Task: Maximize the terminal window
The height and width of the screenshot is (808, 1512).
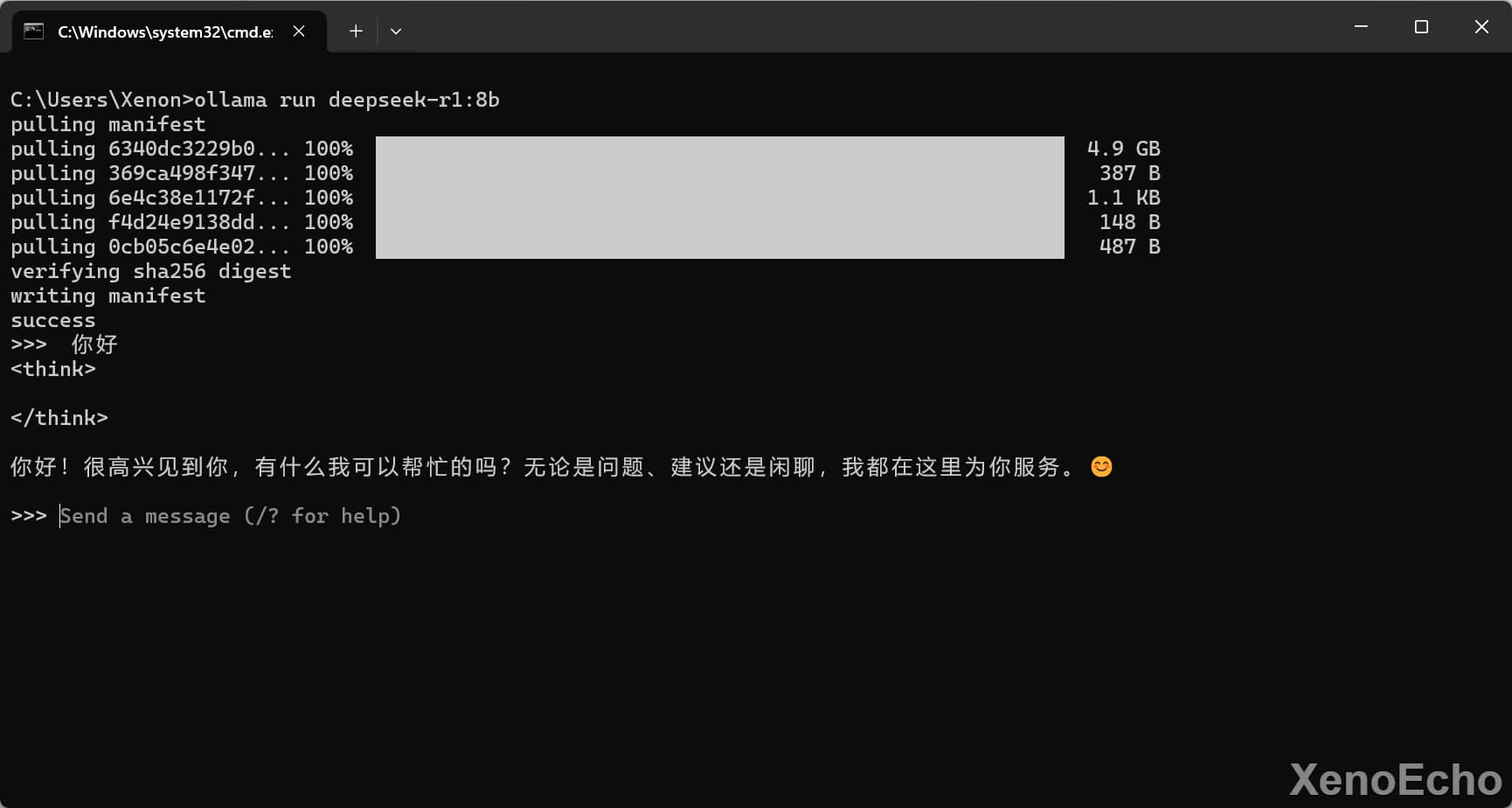Action: click(1421, 27)
